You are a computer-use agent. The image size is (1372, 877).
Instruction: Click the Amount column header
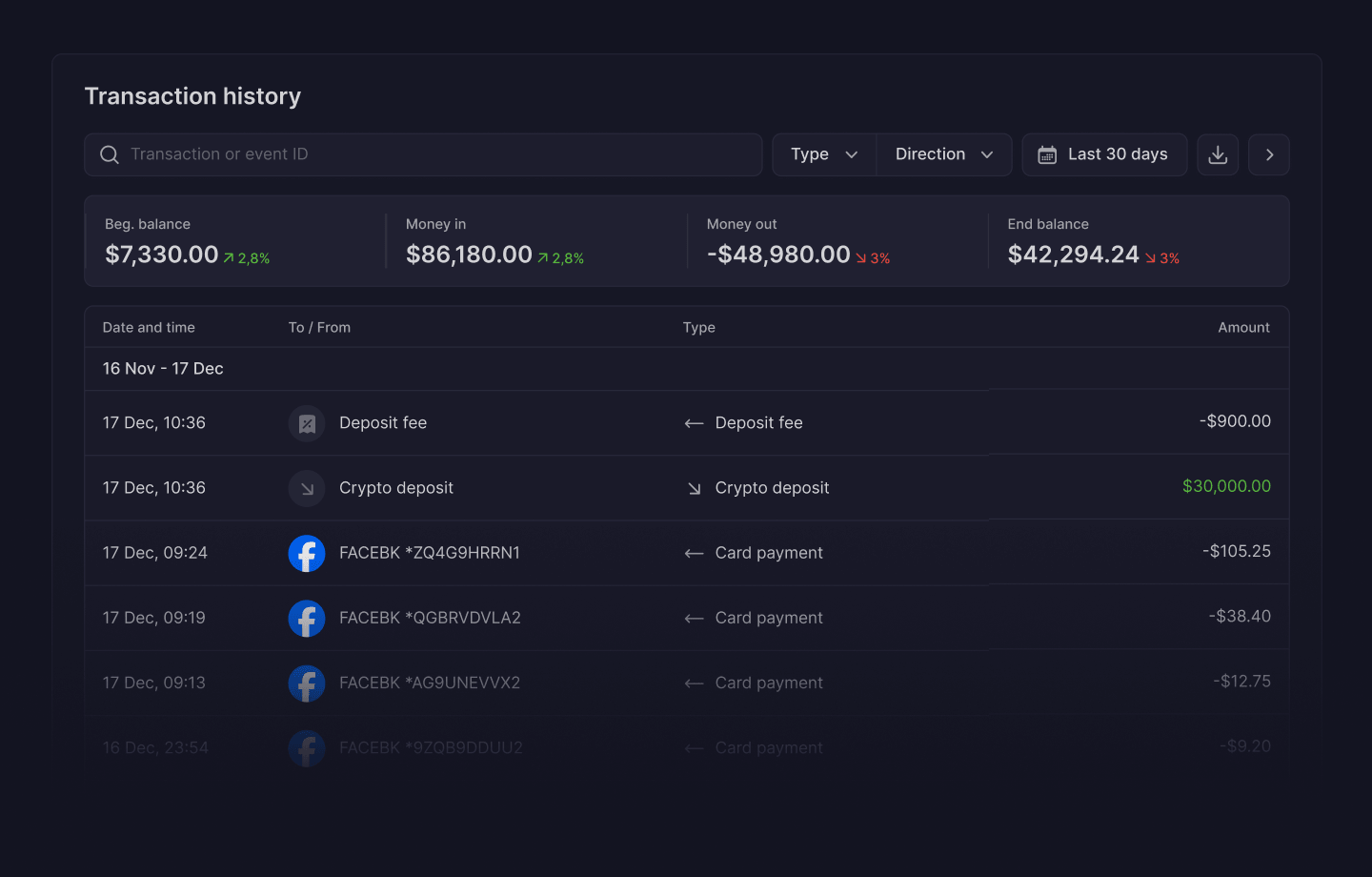click(x=1243, y=327)
